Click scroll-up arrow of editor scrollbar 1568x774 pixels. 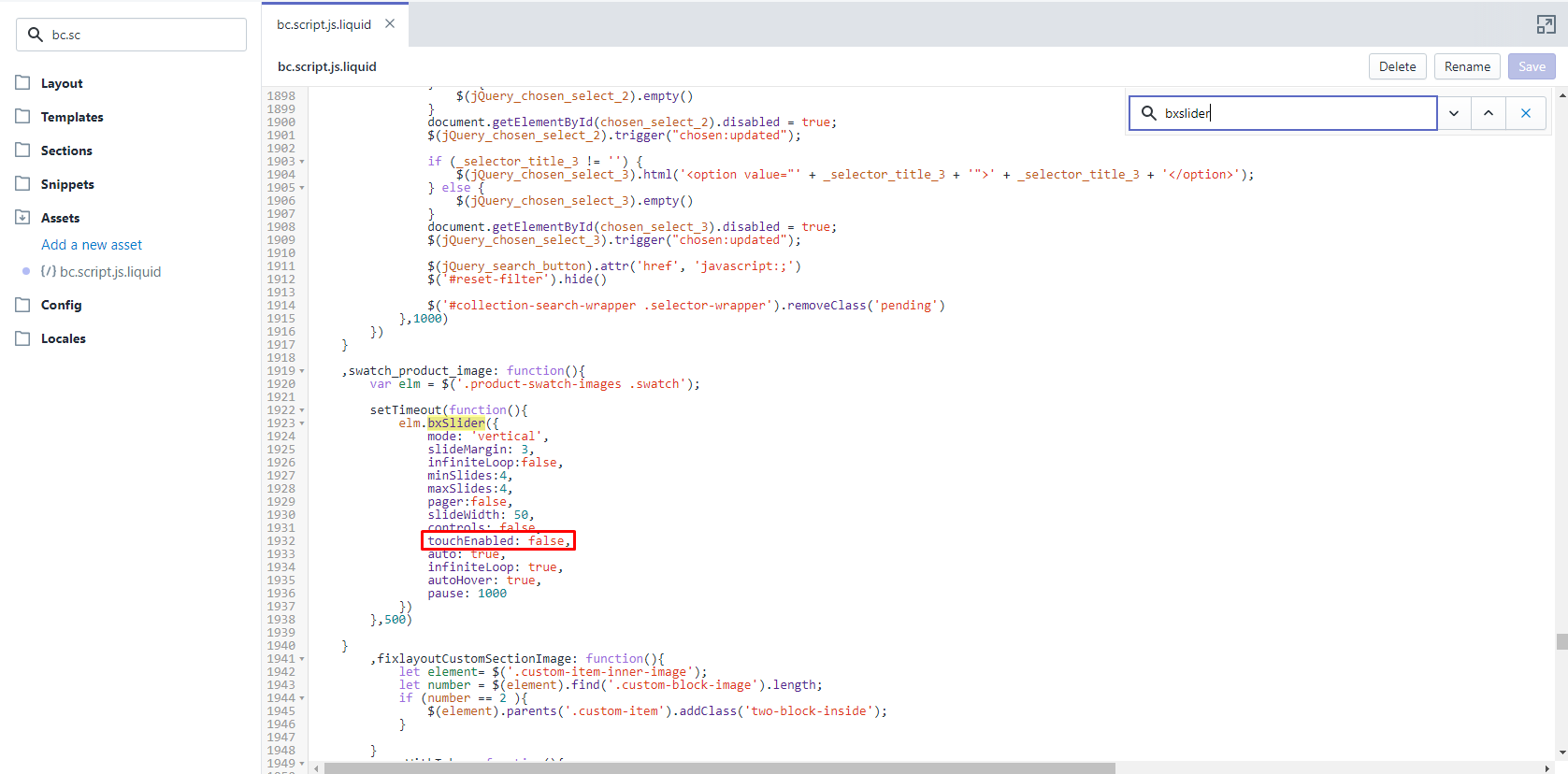[x=1561, y=95]
